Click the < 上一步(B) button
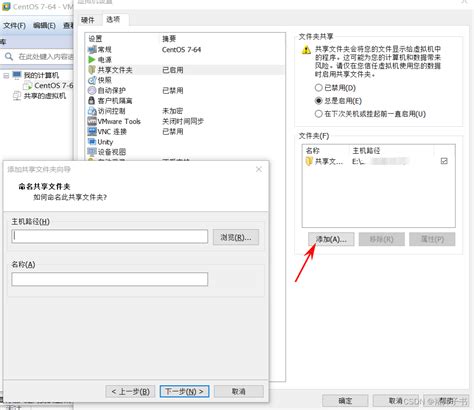 (130, 391)
